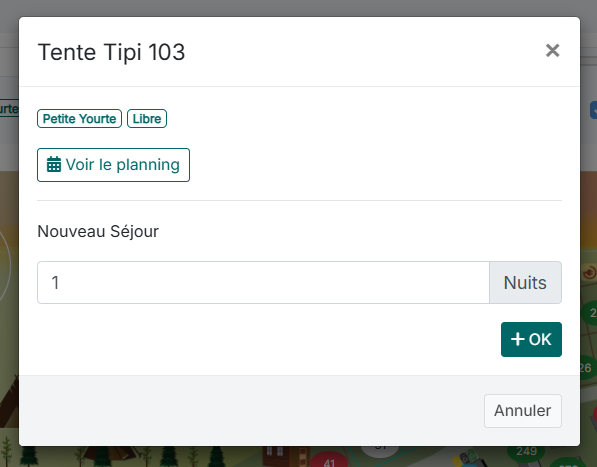Click the Nouveau Séjour heading
Screen dimensions: 597x467
(98, 231)
